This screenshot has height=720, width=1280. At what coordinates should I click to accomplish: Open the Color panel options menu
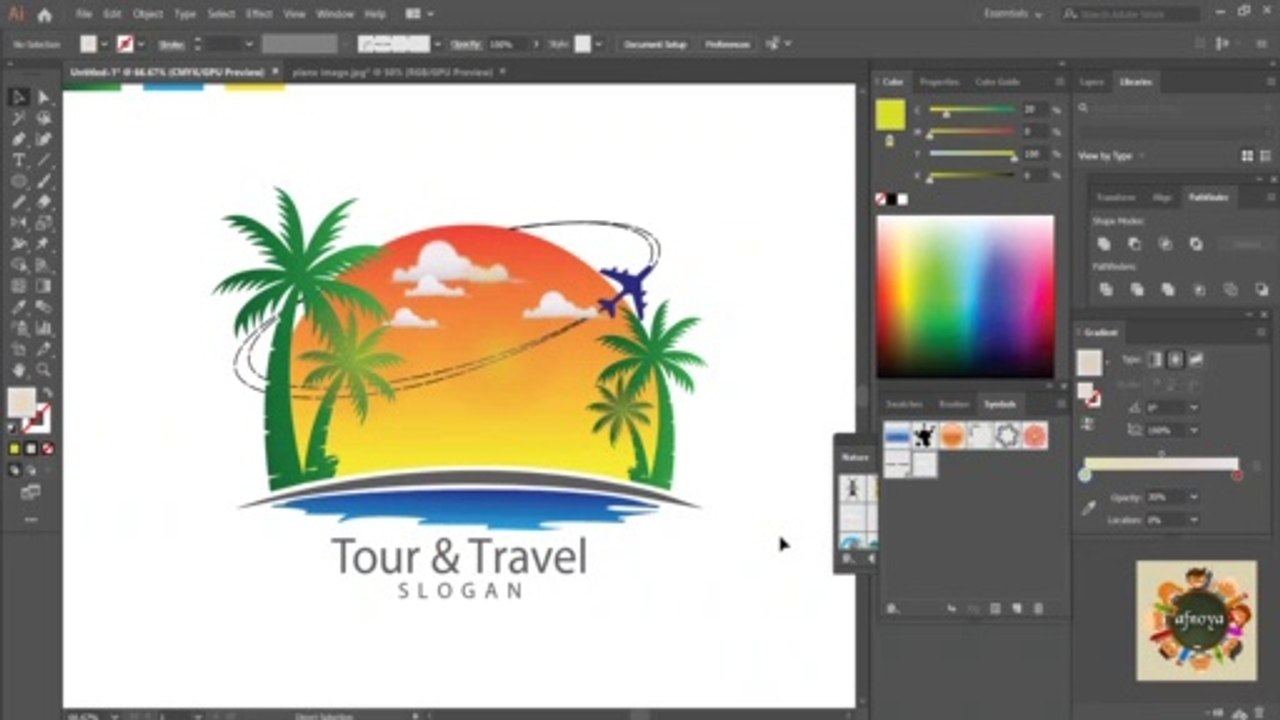tap(1059, 82)
